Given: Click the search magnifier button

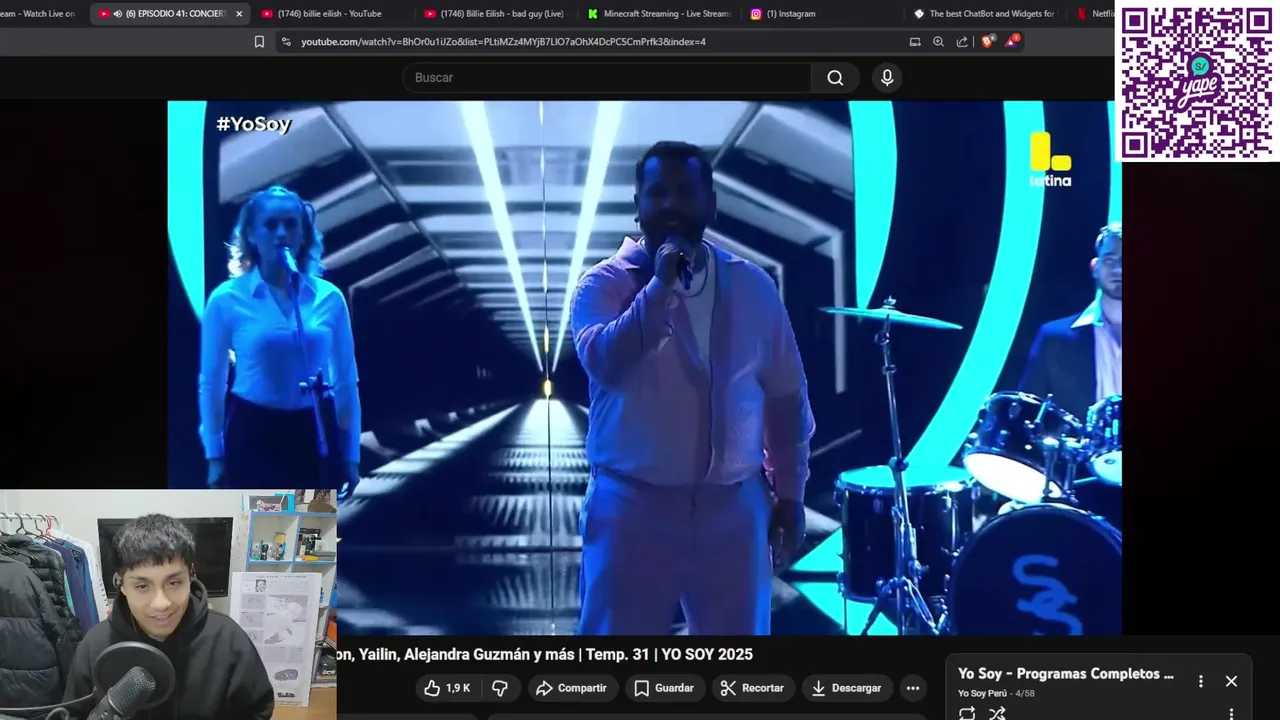Looking at the screenshot, I should [x=835, y=78].
